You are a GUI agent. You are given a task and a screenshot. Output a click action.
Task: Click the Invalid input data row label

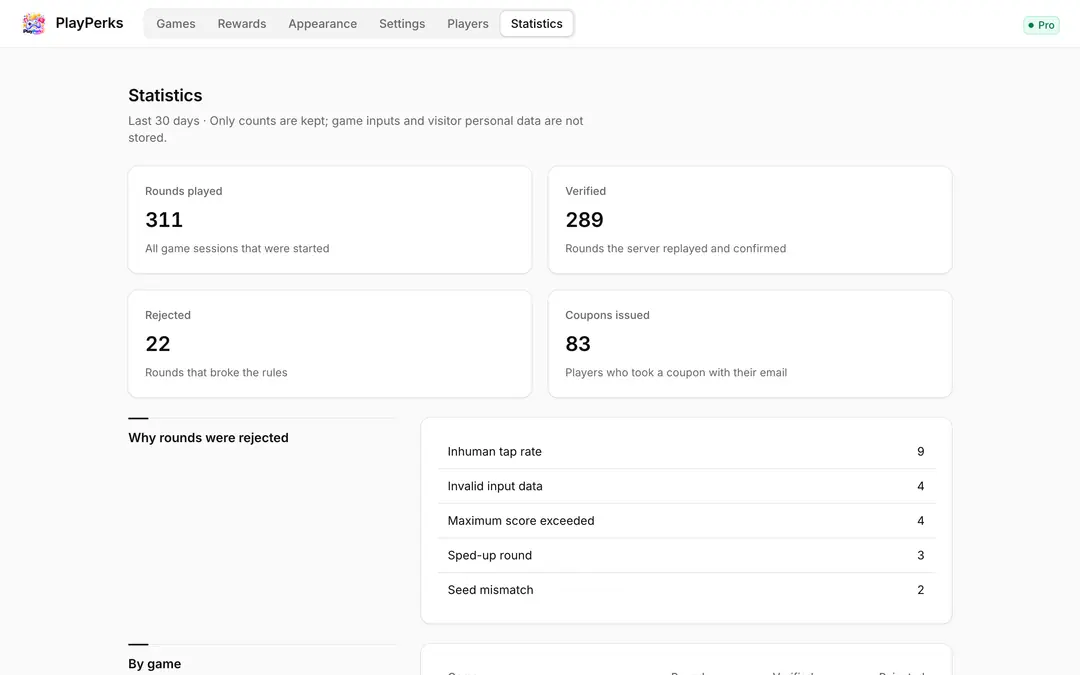tap(495, 486)
